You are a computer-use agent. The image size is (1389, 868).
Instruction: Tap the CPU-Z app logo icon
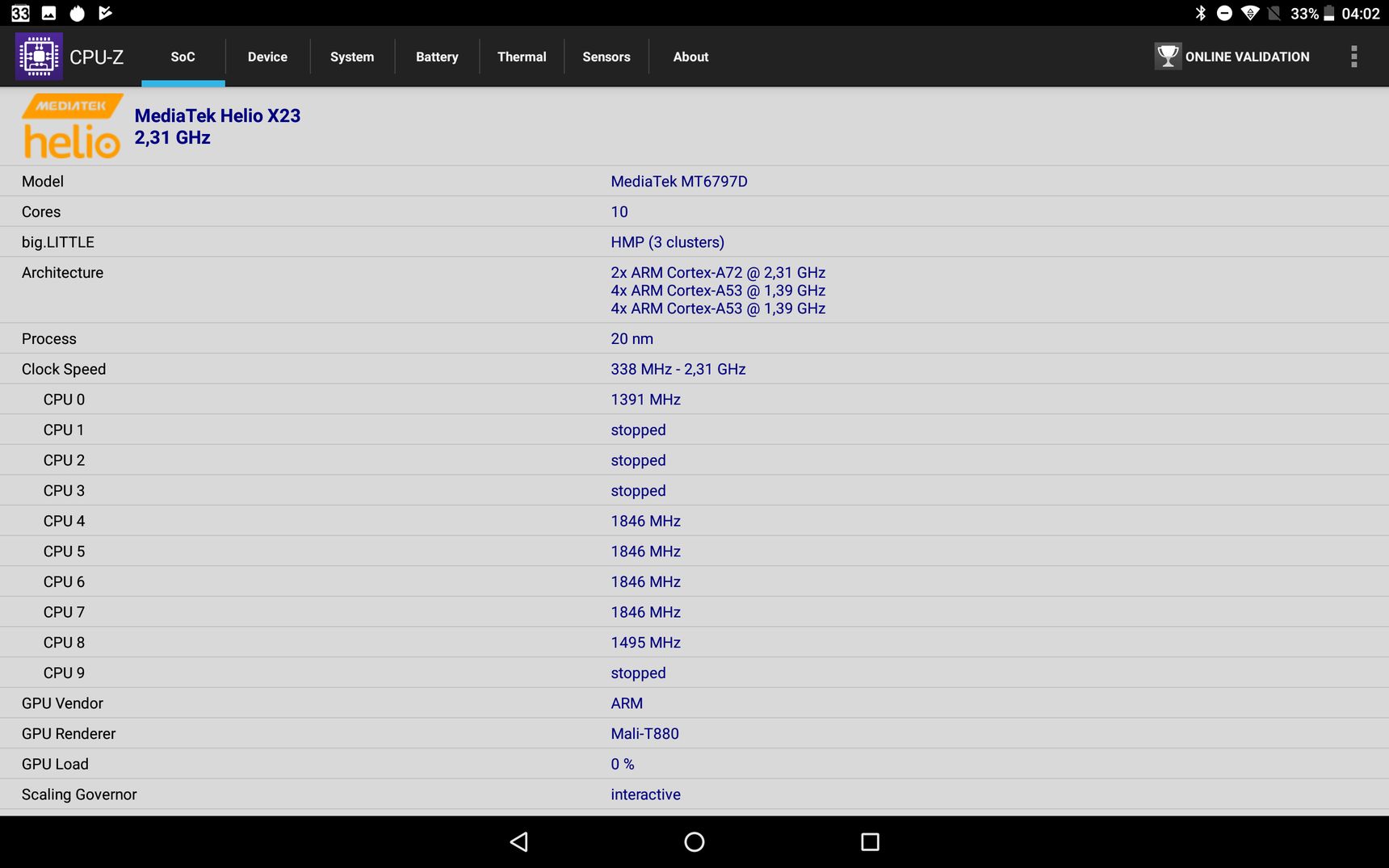point(39,57)
